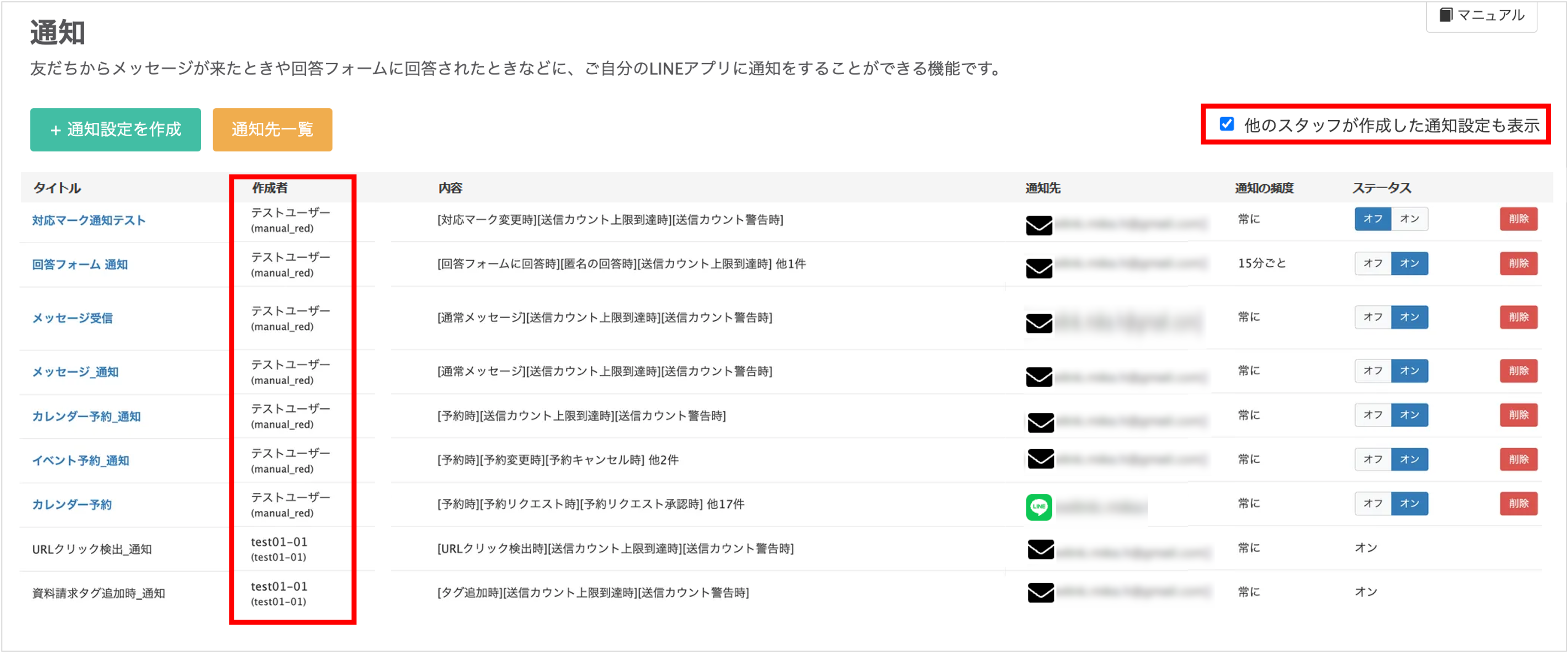
Task: Turn off 回答フォーム 通知 with the オフ toggle
Action: tap(1373, 263)
